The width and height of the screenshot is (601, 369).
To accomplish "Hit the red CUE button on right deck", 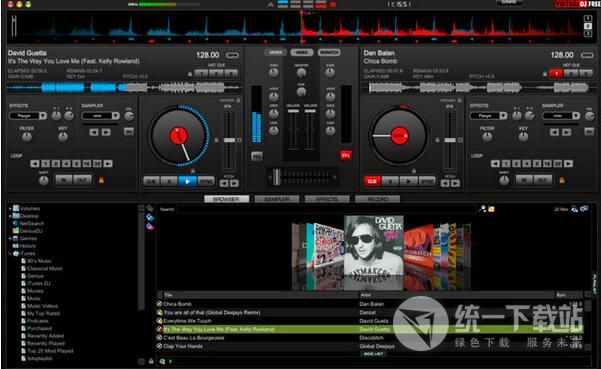I will pos(372,181).
